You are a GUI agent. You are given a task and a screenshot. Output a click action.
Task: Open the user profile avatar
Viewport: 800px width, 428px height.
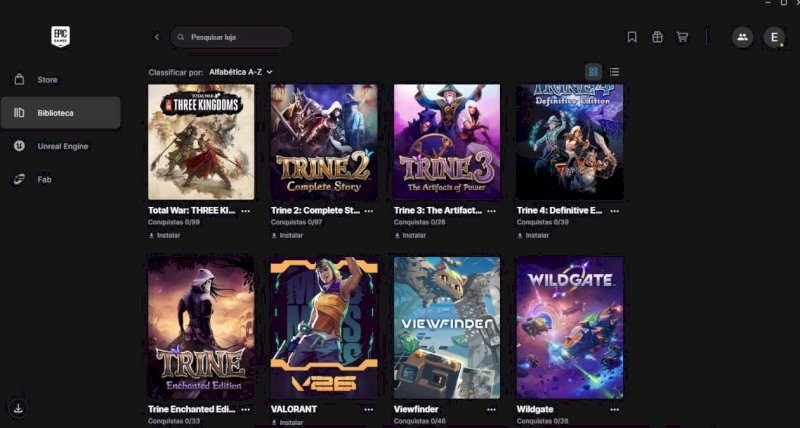[774, 37]
